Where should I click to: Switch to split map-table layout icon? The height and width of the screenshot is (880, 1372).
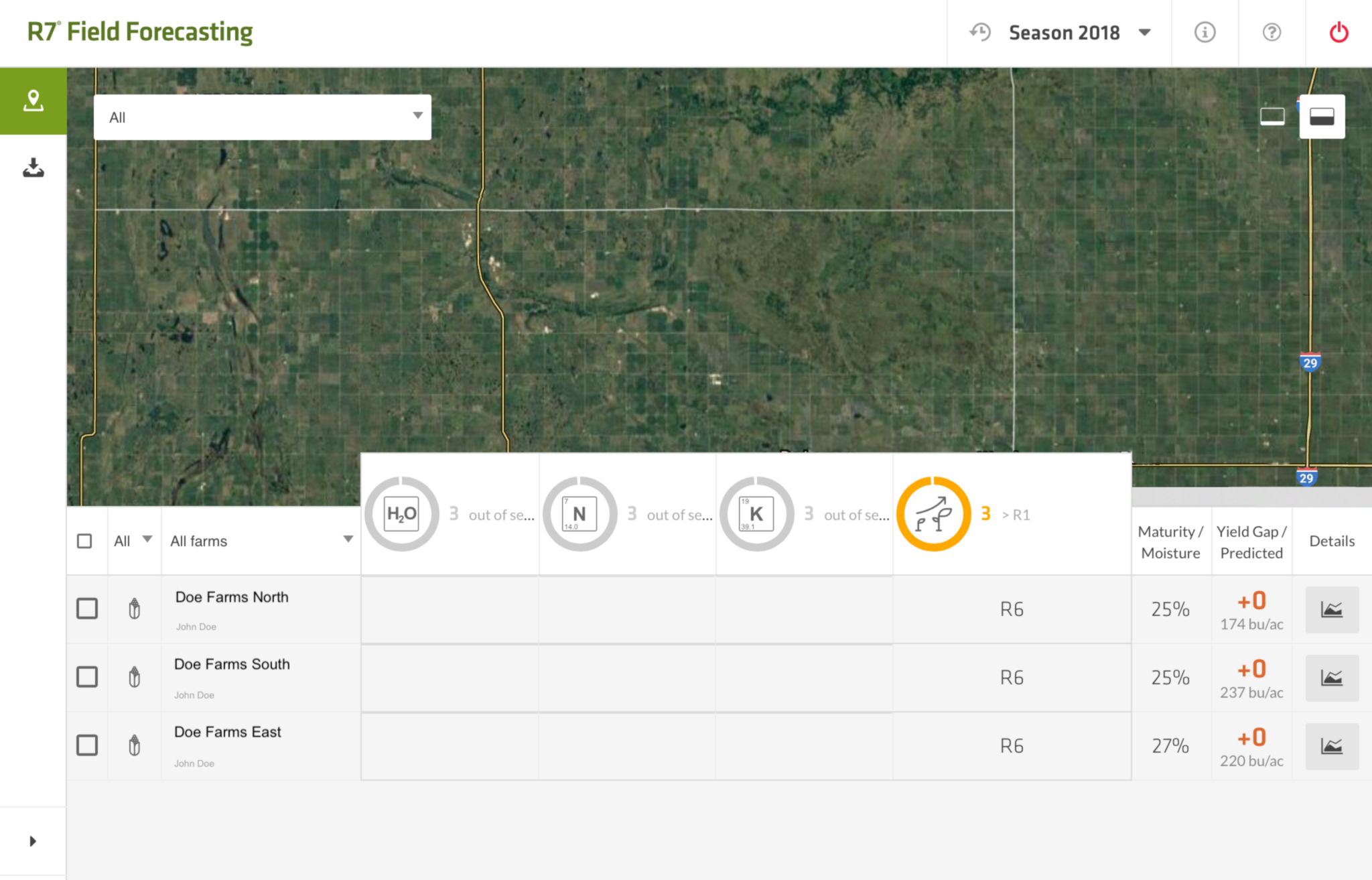[1322, 117]
